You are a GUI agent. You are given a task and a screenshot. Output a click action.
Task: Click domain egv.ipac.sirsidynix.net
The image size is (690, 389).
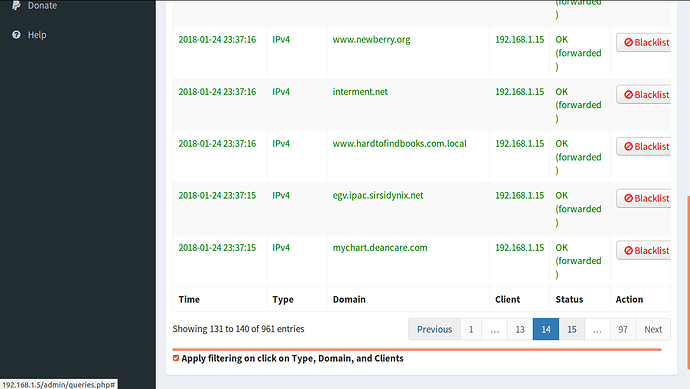tap(378, 195)
